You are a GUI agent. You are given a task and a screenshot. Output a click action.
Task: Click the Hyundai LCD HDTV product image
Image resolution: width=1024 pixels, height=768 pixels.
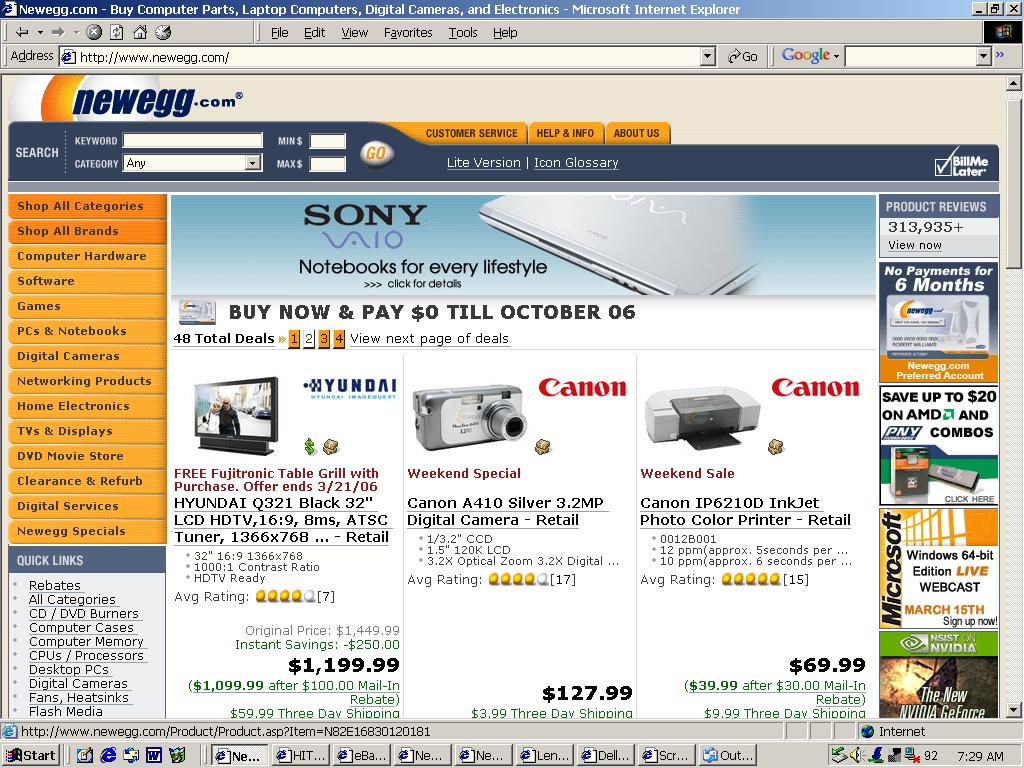(236, 417)
